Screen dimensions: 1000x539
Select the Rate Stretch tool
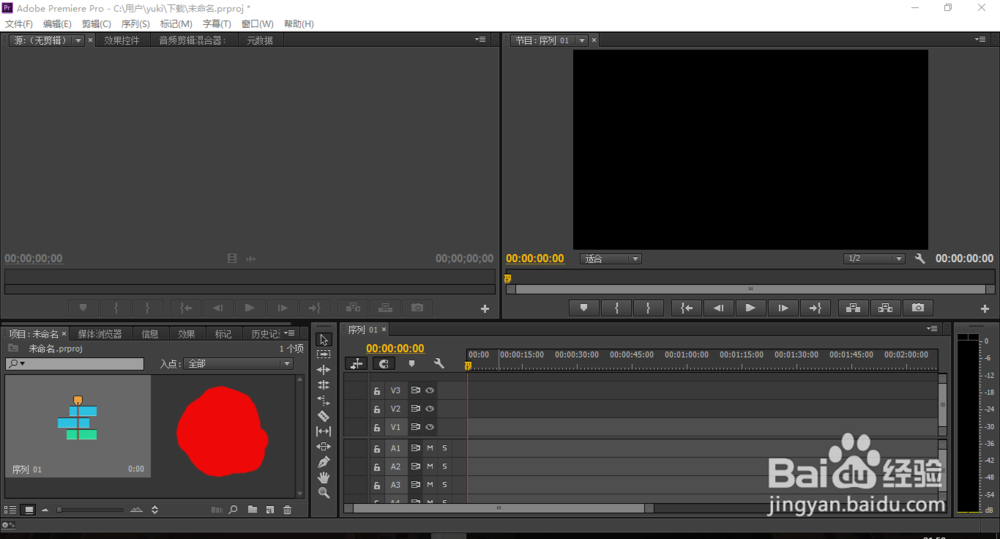tap(323, 401)
